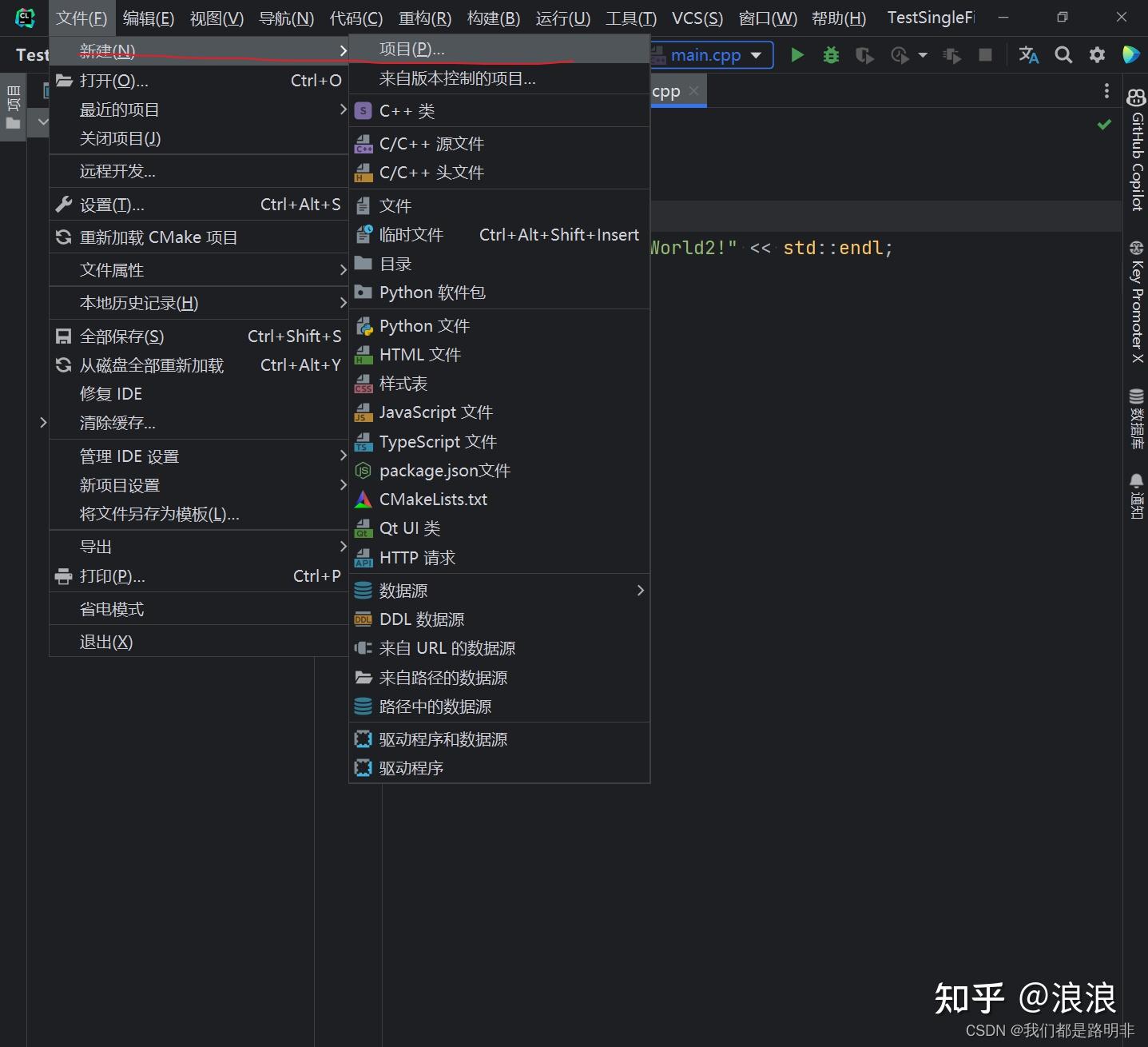Select package.json文件 item
Image resolution: width=1148 pixels, height=1047 pixels.
pos(499,471)
